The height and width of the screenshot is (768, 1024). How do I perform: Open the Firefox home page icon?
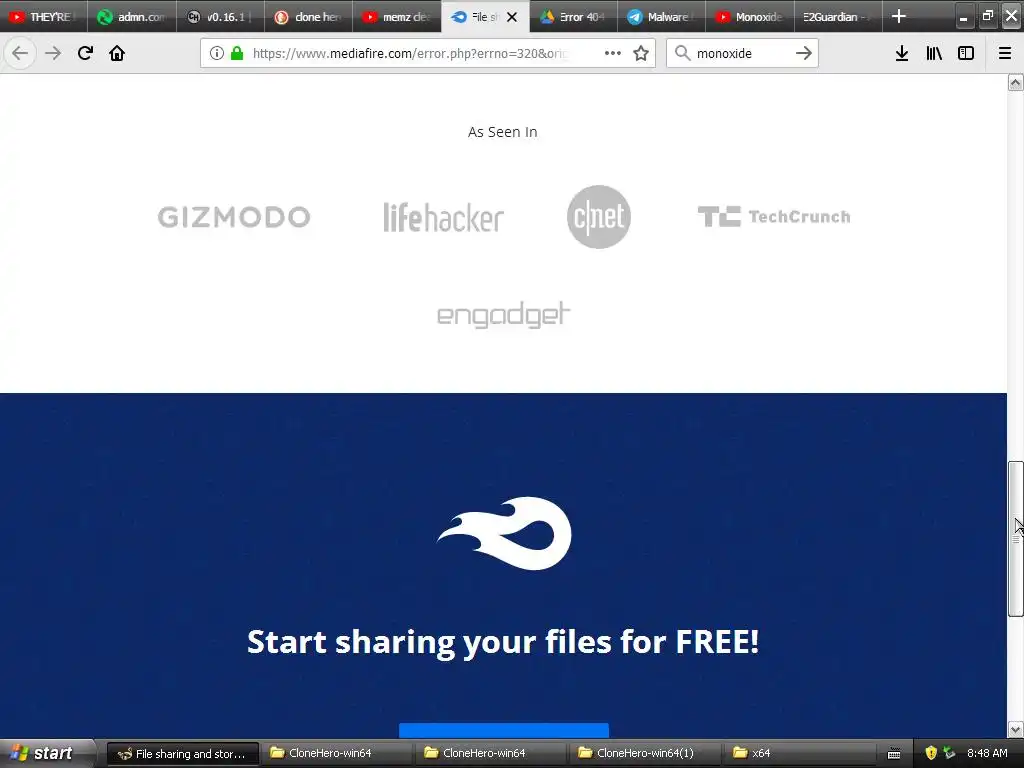click(117, 54)
